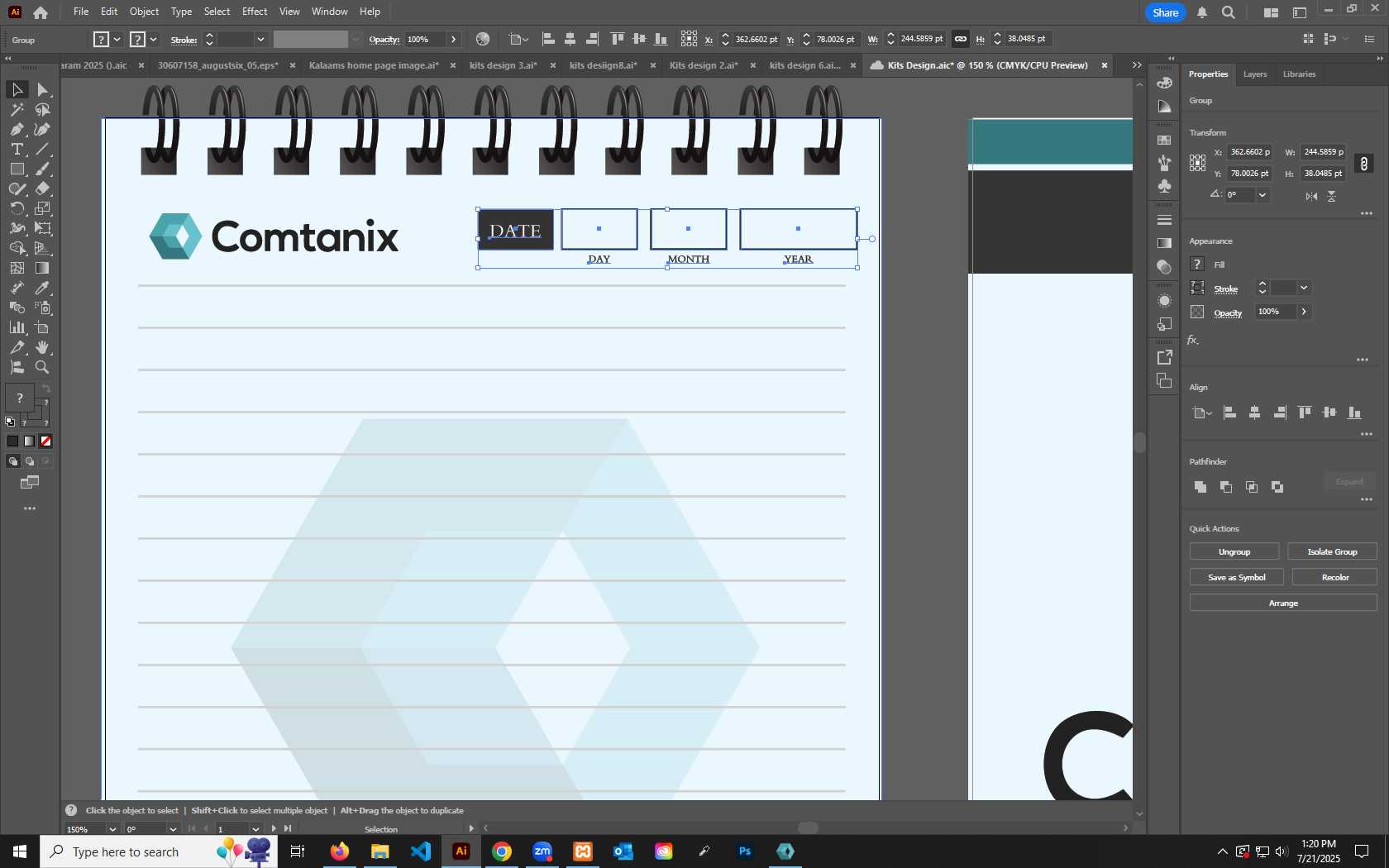Enable Draw Normal mode
This screenshot has height=868, width=1389.
pyautogui.click(x=12, y=461)
